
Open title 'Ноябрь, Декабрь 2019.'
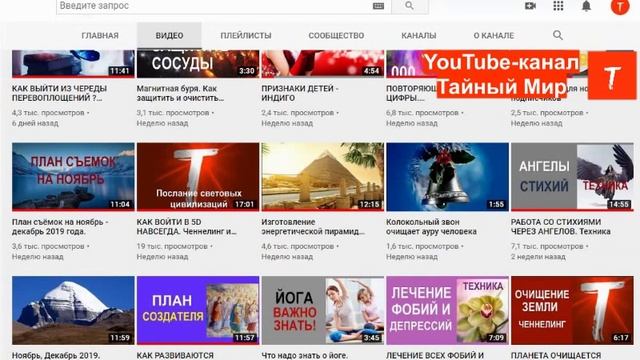[x=56, y=356]
